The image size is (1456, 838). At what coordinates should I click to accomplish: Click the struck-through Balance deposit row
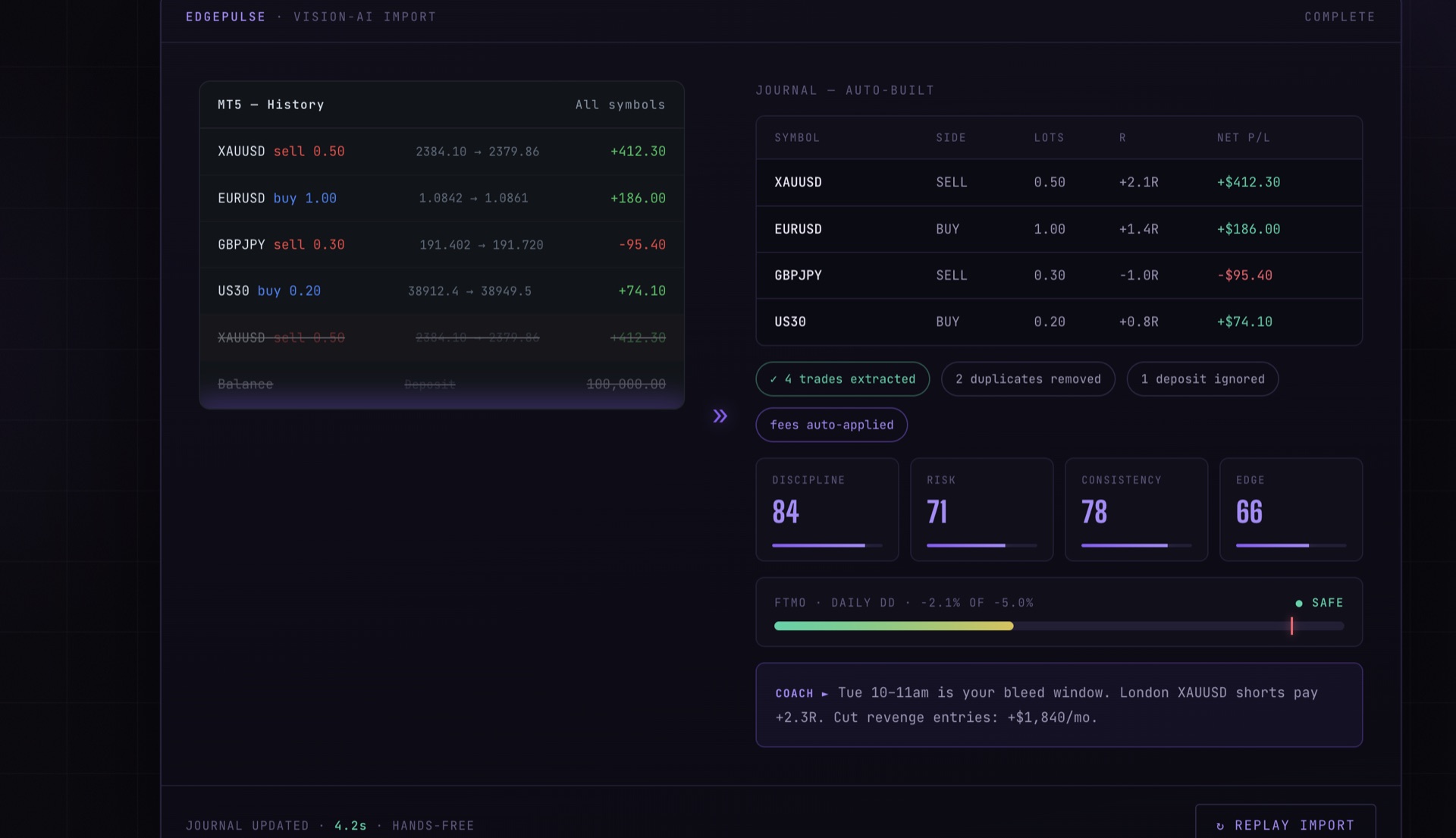(441, 384)
